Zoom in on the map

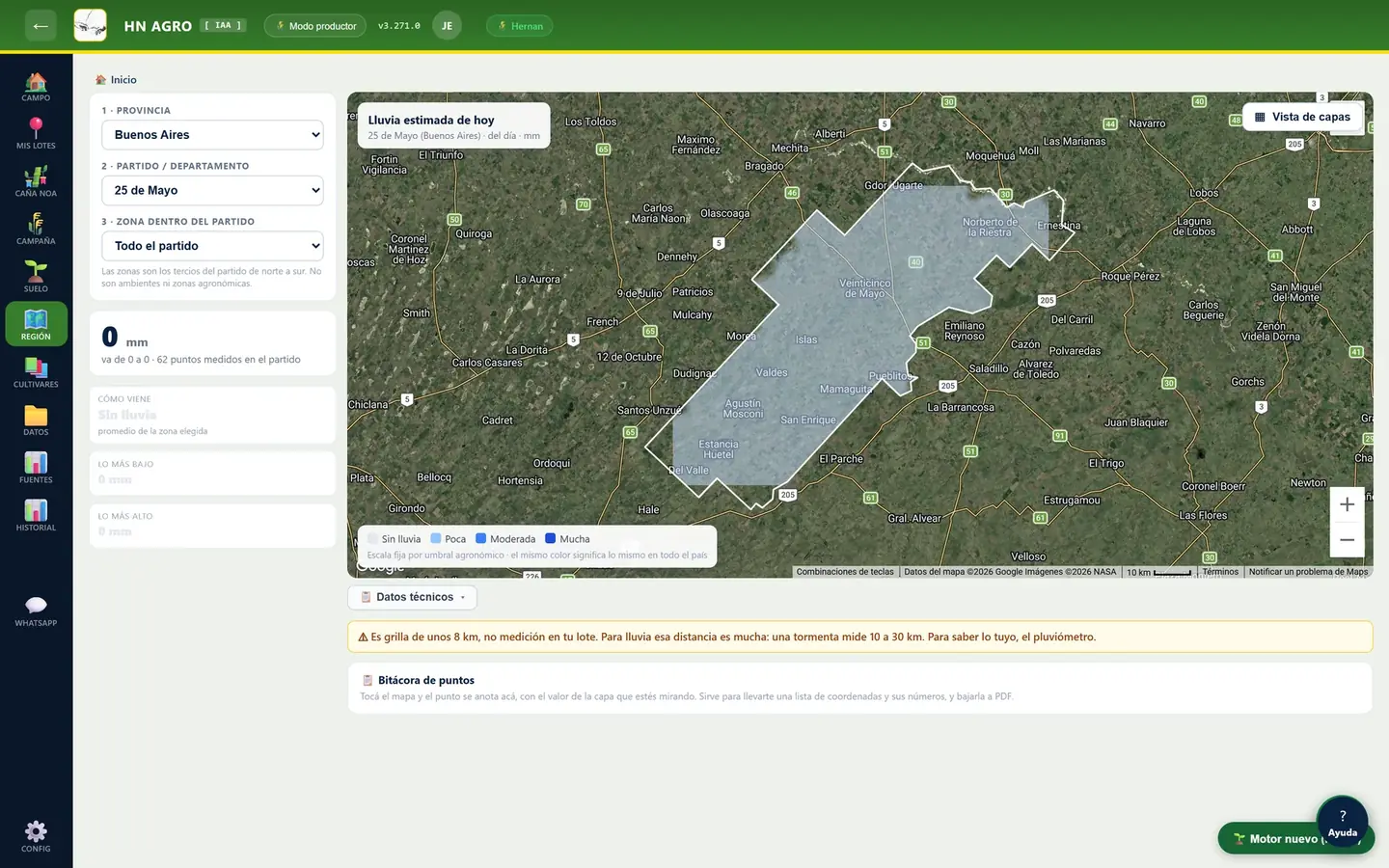[1347, 504]
